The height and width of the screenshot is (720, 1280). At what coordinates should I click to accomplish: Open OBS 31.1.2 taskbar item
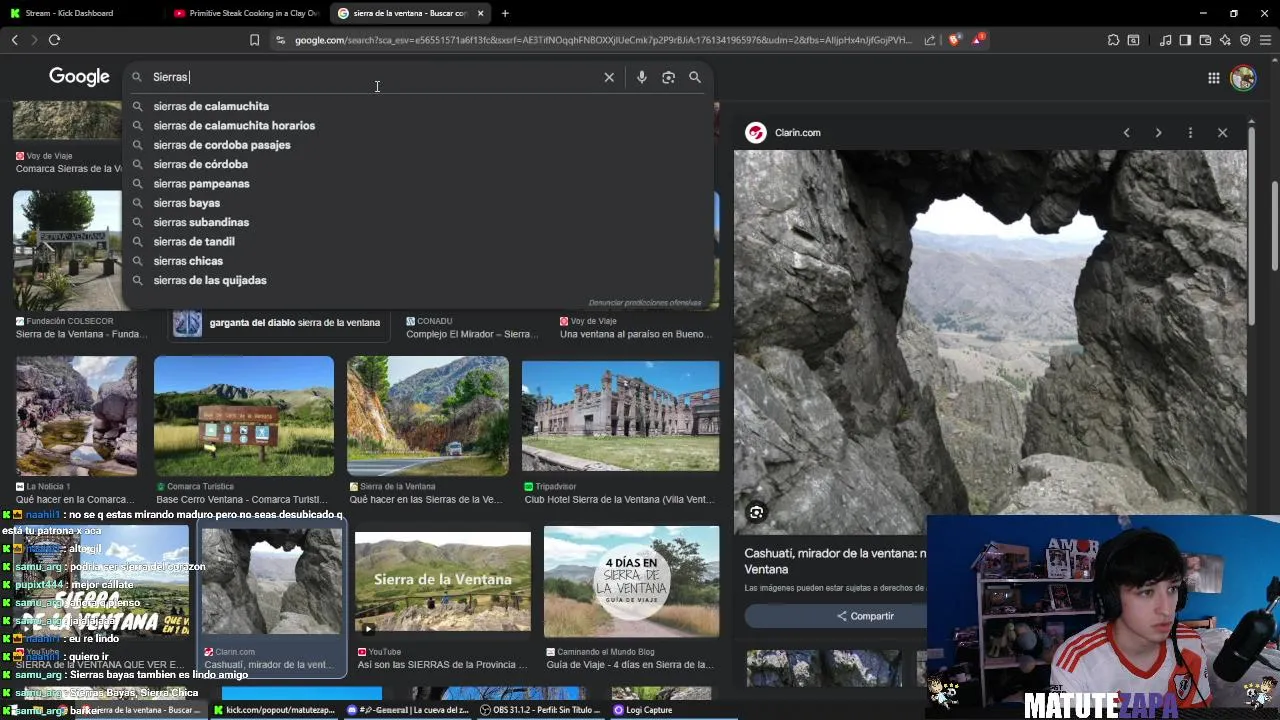click(x=541, y=710)
